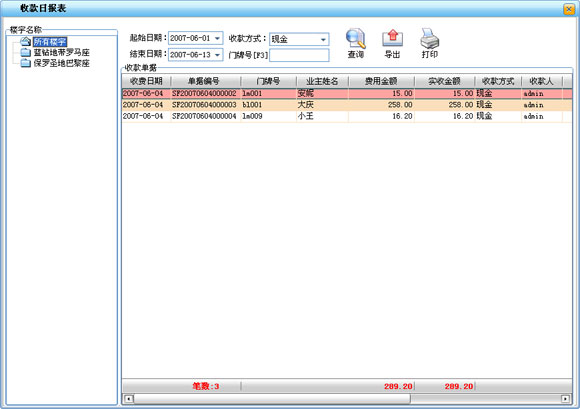Select row with receipt SF20070604000003
The image size is (580, 409).
(347, 105)
